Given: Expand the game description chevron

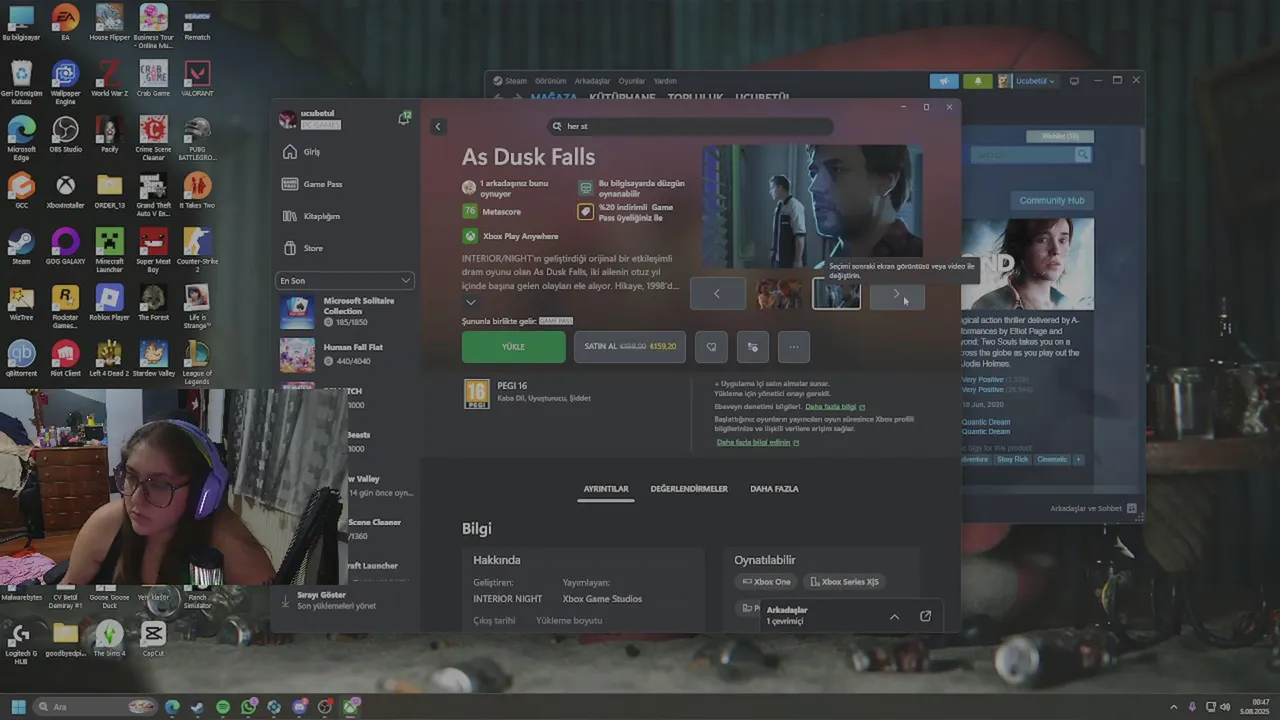Looking at the screenshot, I should pos(470,302).
